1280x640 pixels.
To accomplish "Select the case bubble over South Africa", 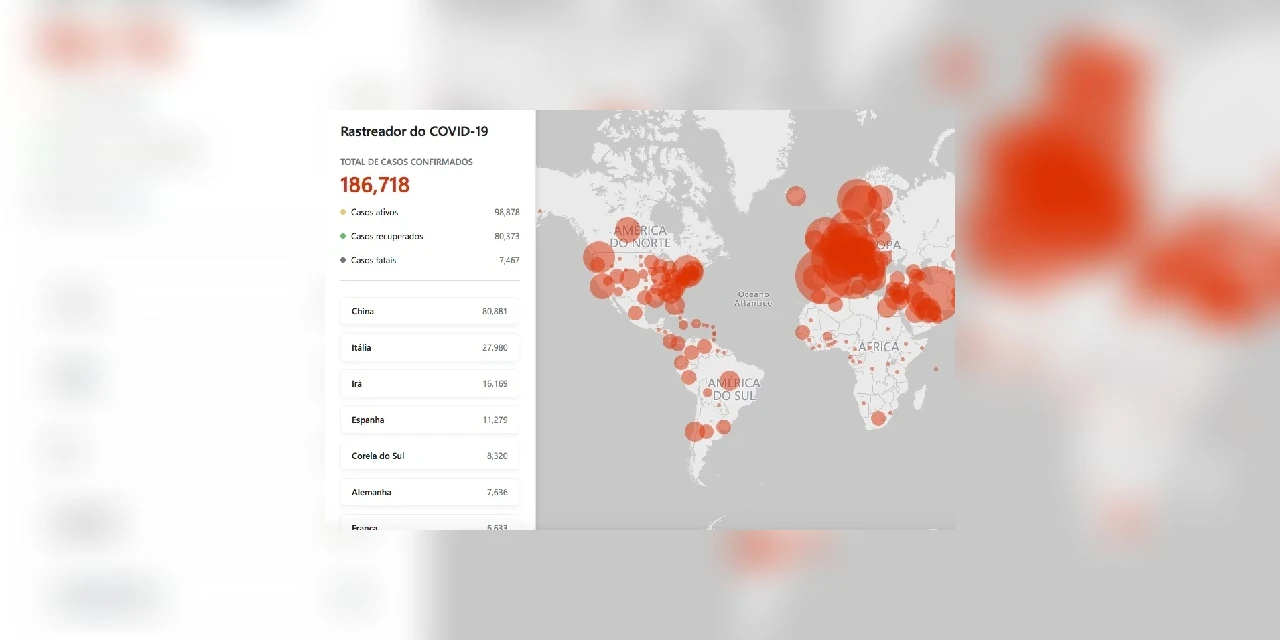I will tap(878, 418).
